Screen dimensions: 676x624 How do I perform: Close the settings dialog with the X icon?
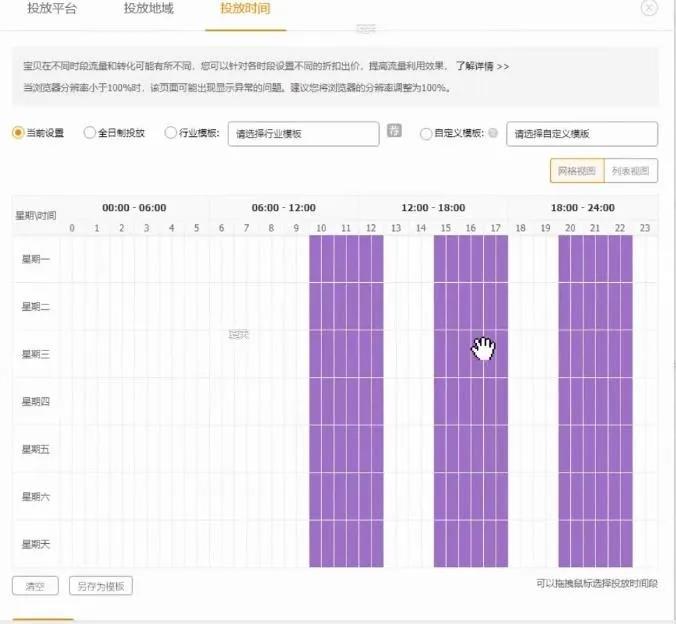649,8
